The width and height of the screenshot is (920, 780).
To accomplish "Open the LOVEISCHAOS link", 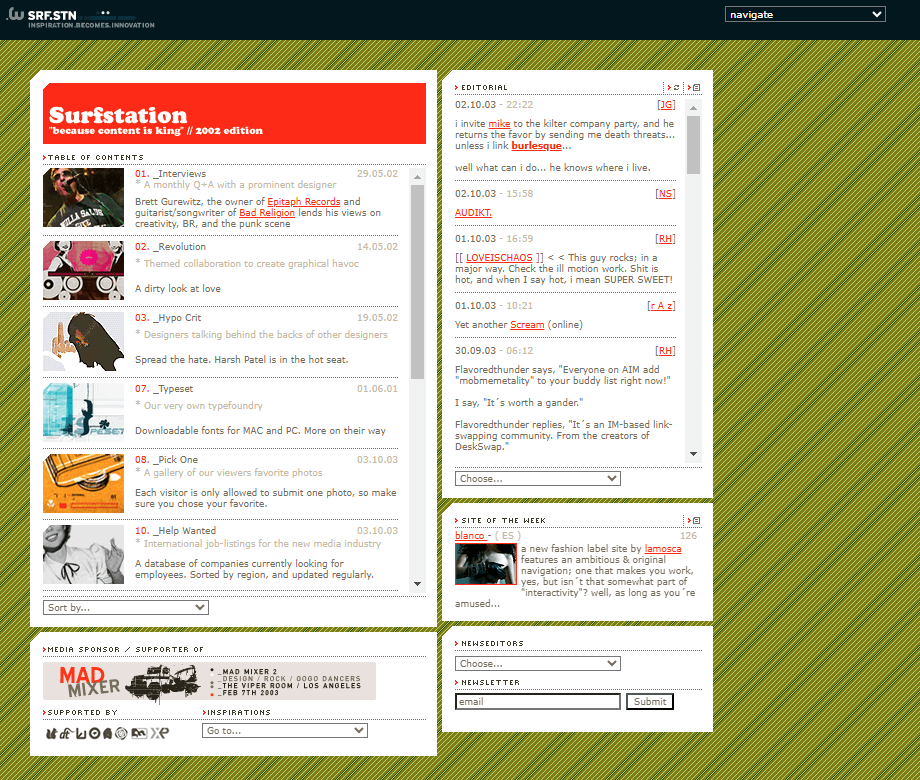I will (x=499, y=258).
